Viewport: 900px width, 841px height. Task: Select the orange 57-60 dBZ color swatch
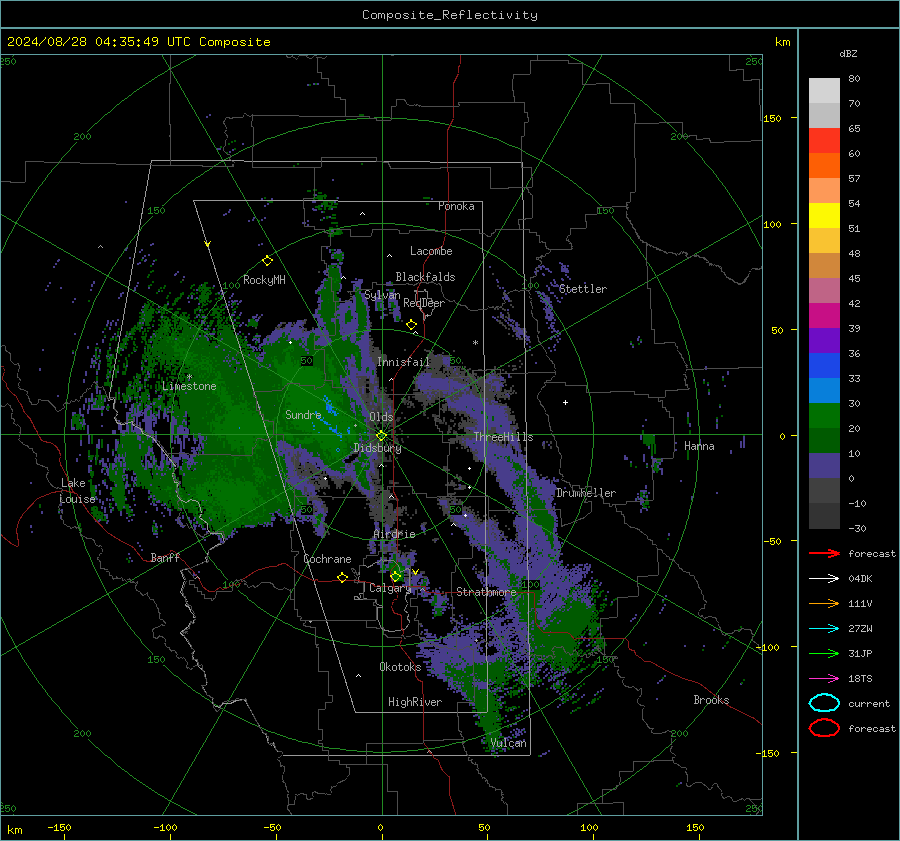pyautogui.click(x=824, y=165)
